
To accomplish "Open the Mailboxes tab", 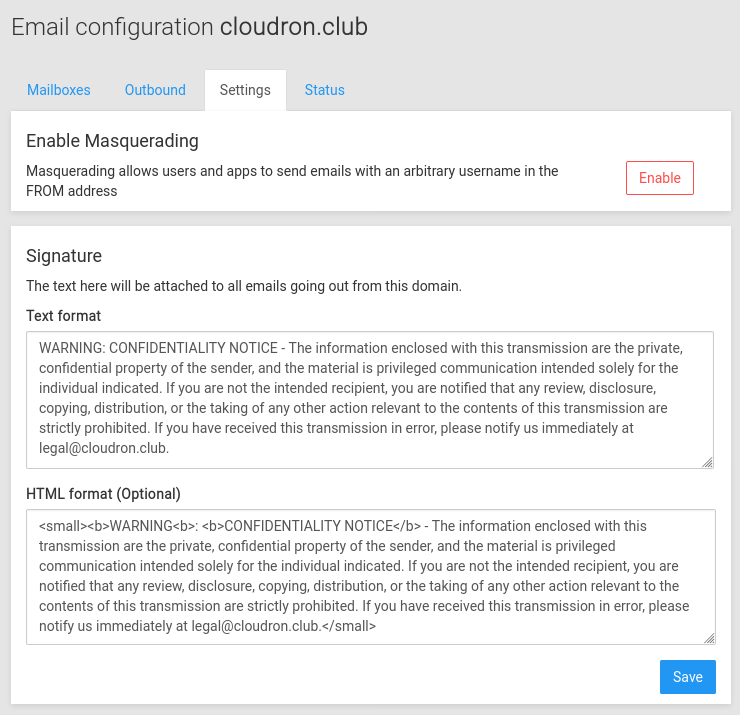I will 59,90.
